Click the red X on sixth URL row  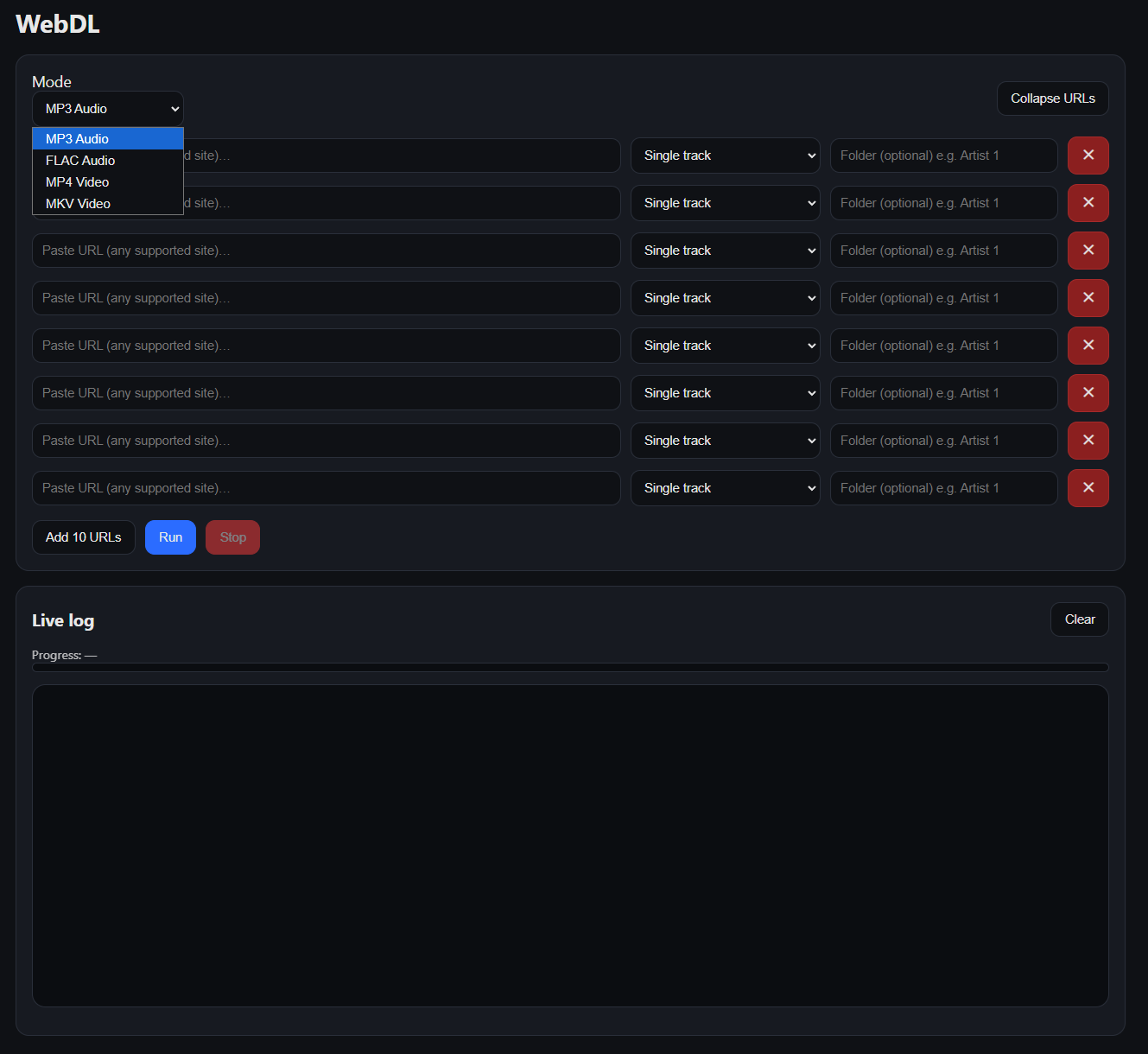point(1088,393)
